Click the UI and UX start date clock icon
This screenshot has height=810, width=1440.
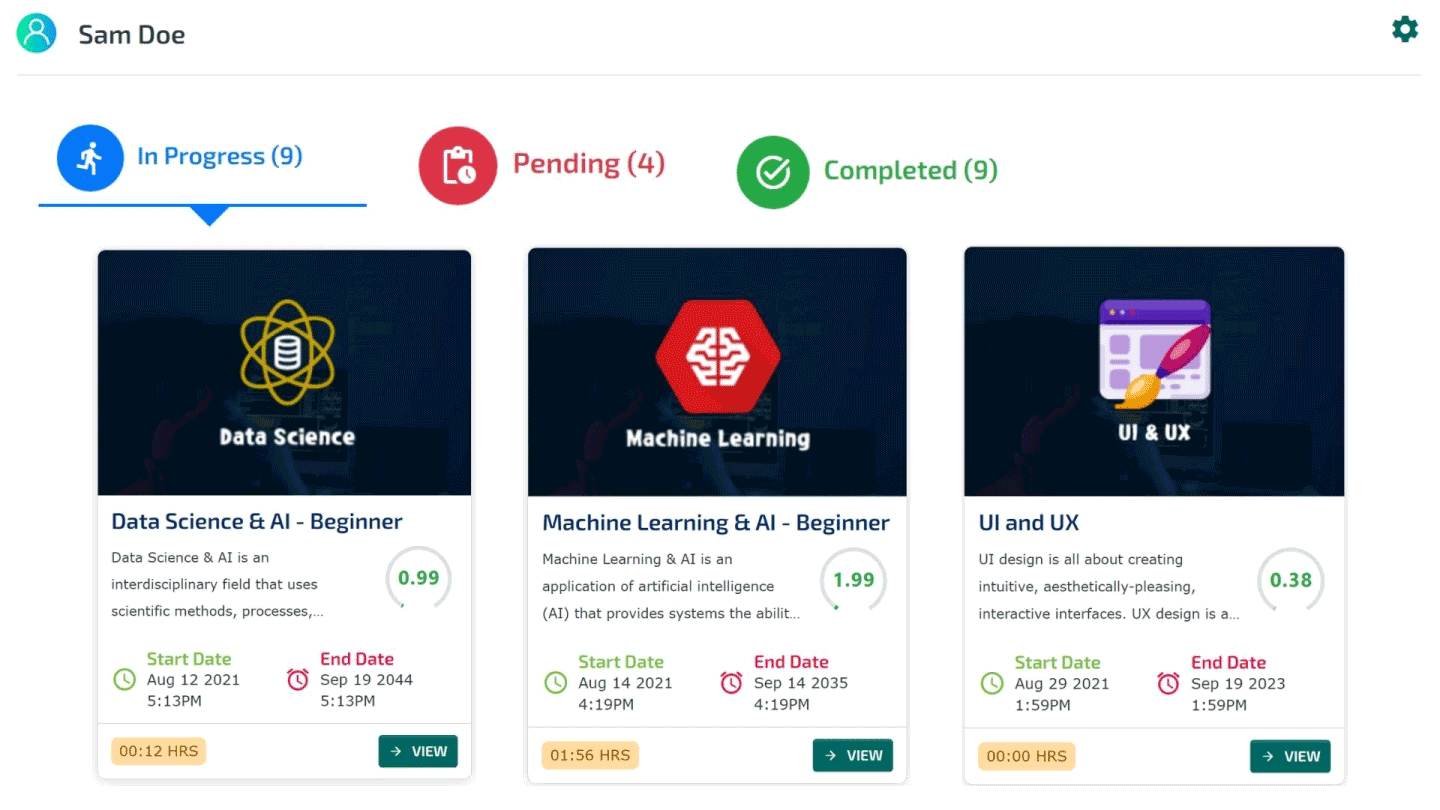click(x=992, y=683)
